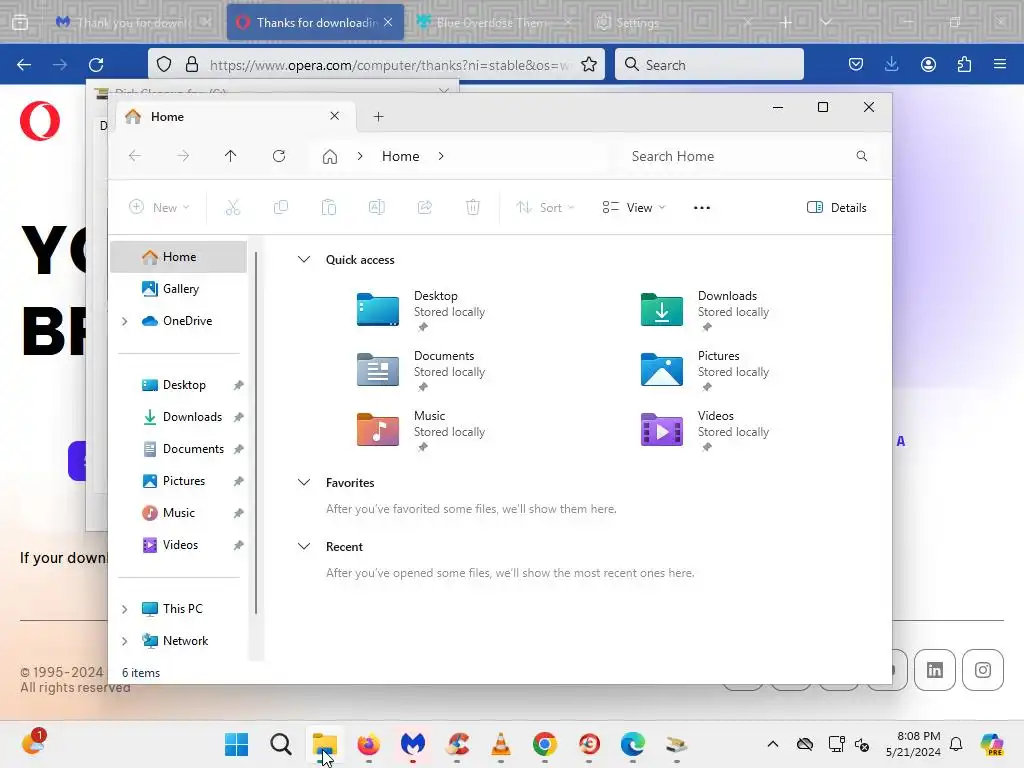Open Firefox Downloads panel icon
This screenshot has width=1024, height=768.
click(891, 64)
